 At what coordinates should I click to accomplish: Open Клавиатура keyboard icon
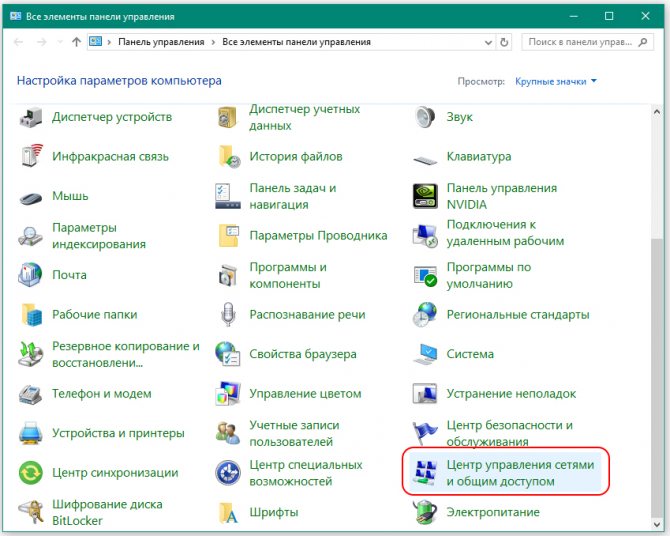pyautogui.click(x=425, y=161)
